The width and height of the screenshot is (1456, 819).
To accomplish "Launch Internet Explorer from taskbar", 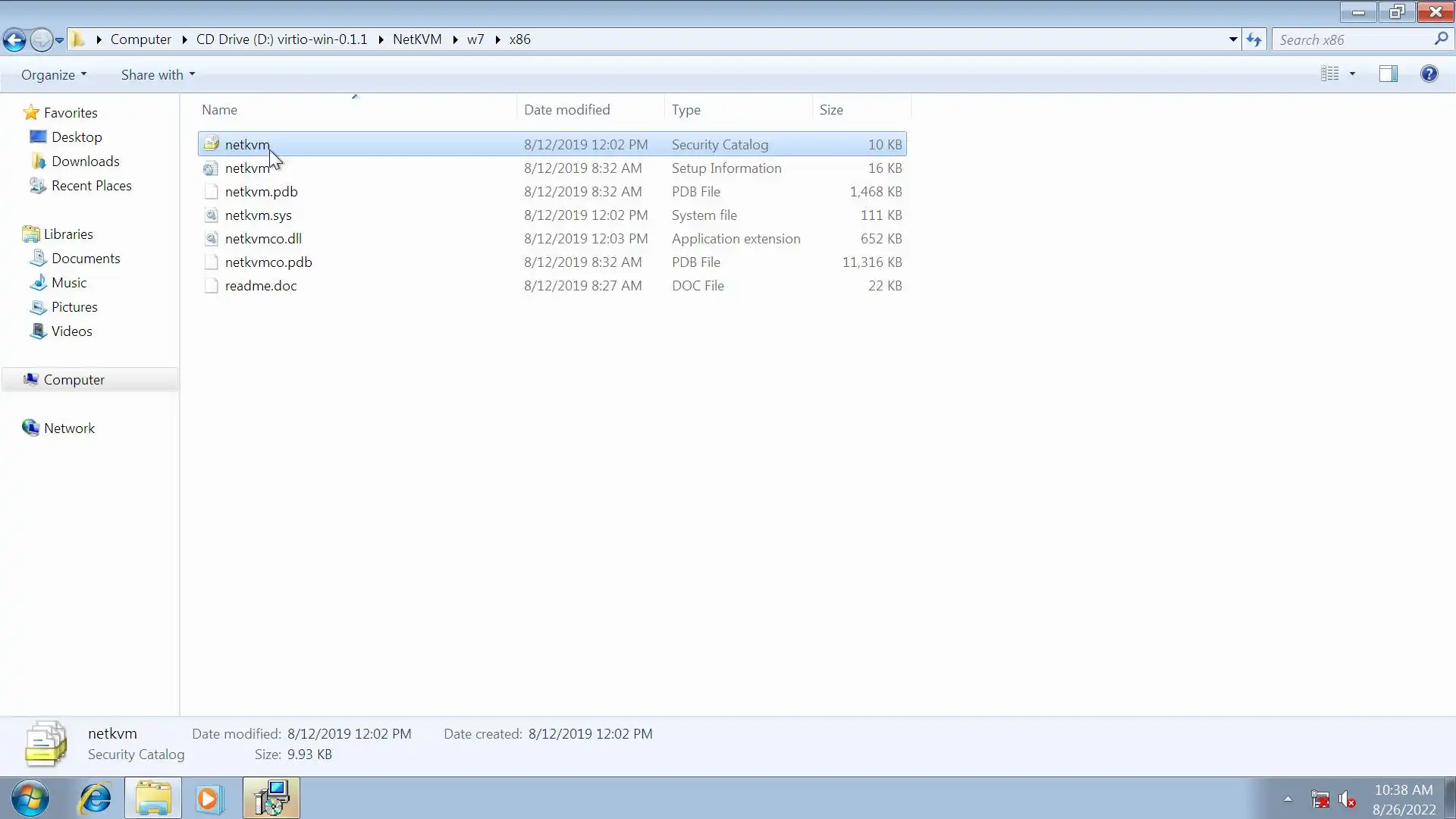I will click(x=96, y=799).
